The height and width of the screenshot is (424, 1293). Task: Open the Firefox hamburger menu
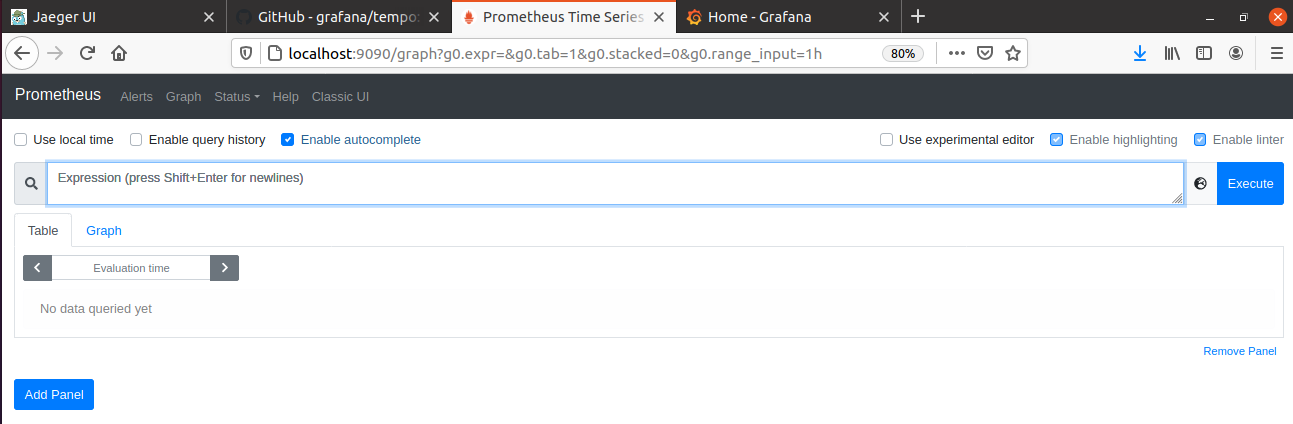tap(1276, 53)
